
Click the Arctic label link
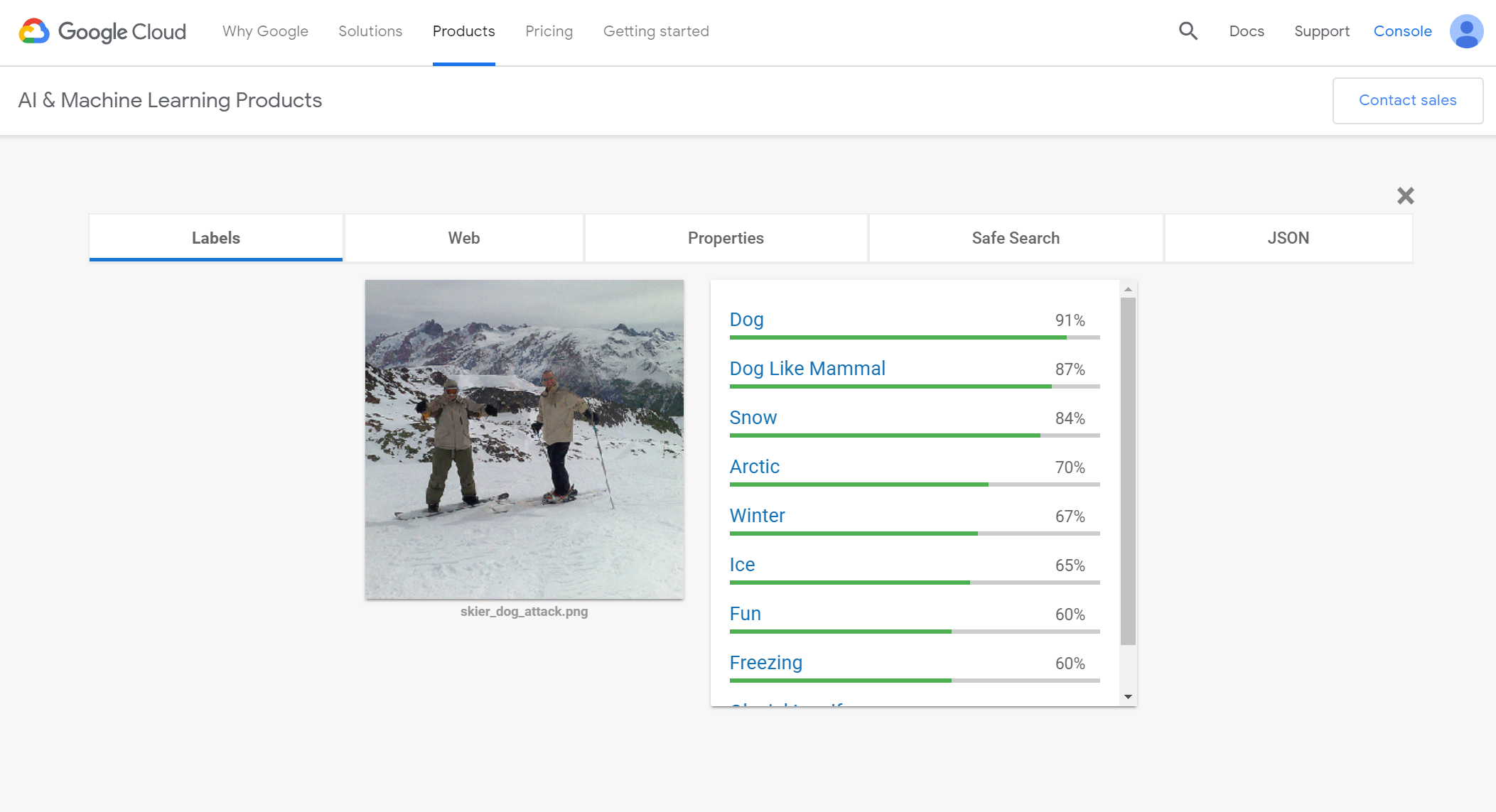755,466
